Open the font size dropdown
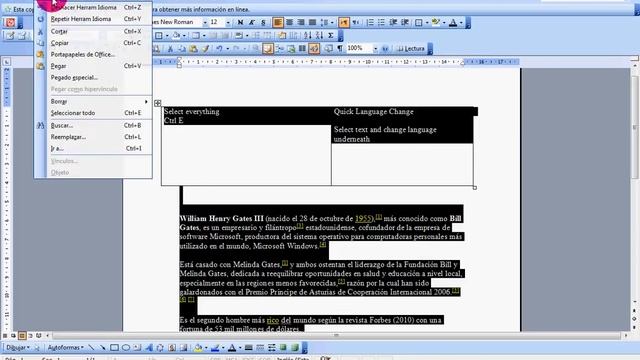 pos(228,22)
